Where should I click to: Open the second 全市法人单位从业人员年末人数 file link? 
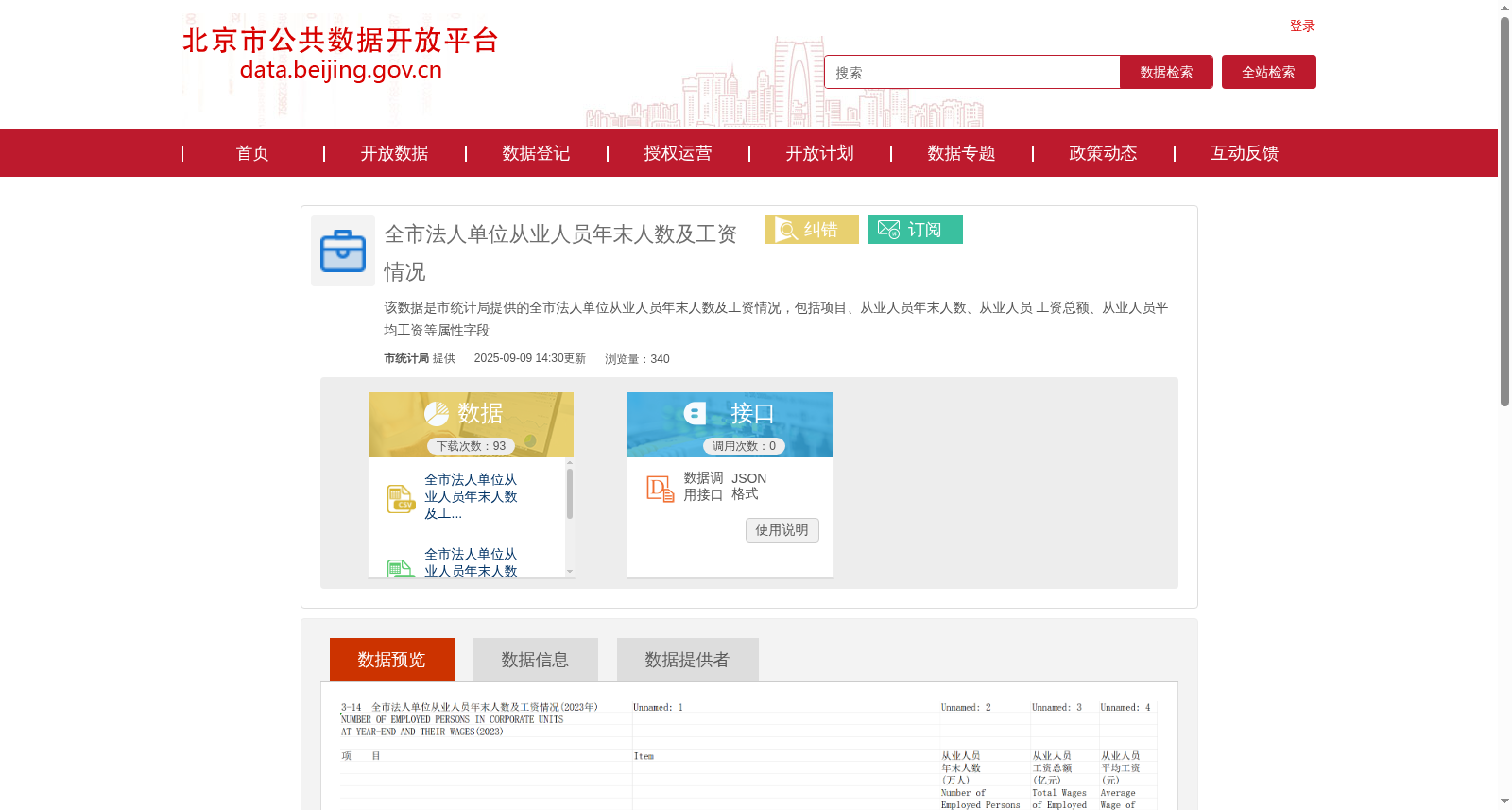coord(471,562)
